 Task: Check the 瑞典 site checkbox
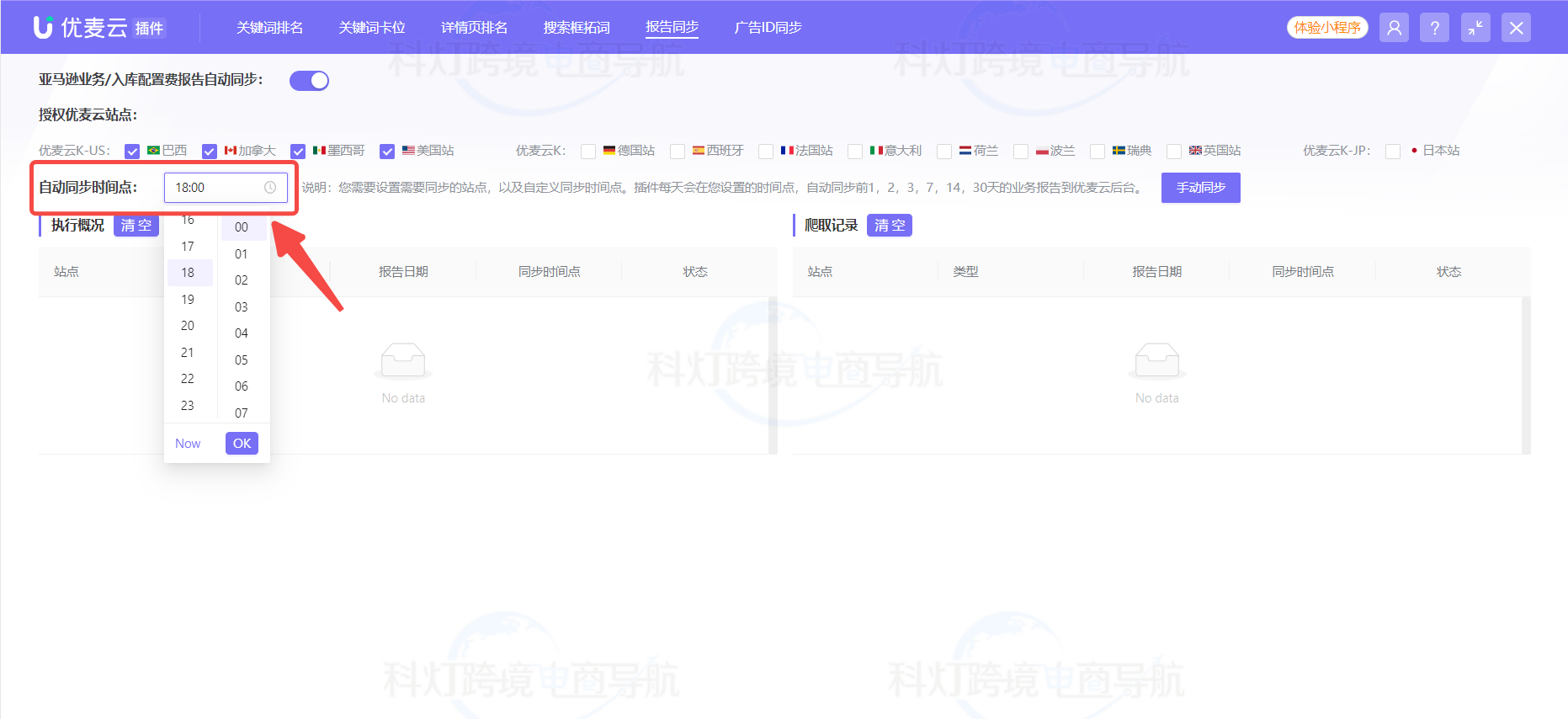[1098, 152]
